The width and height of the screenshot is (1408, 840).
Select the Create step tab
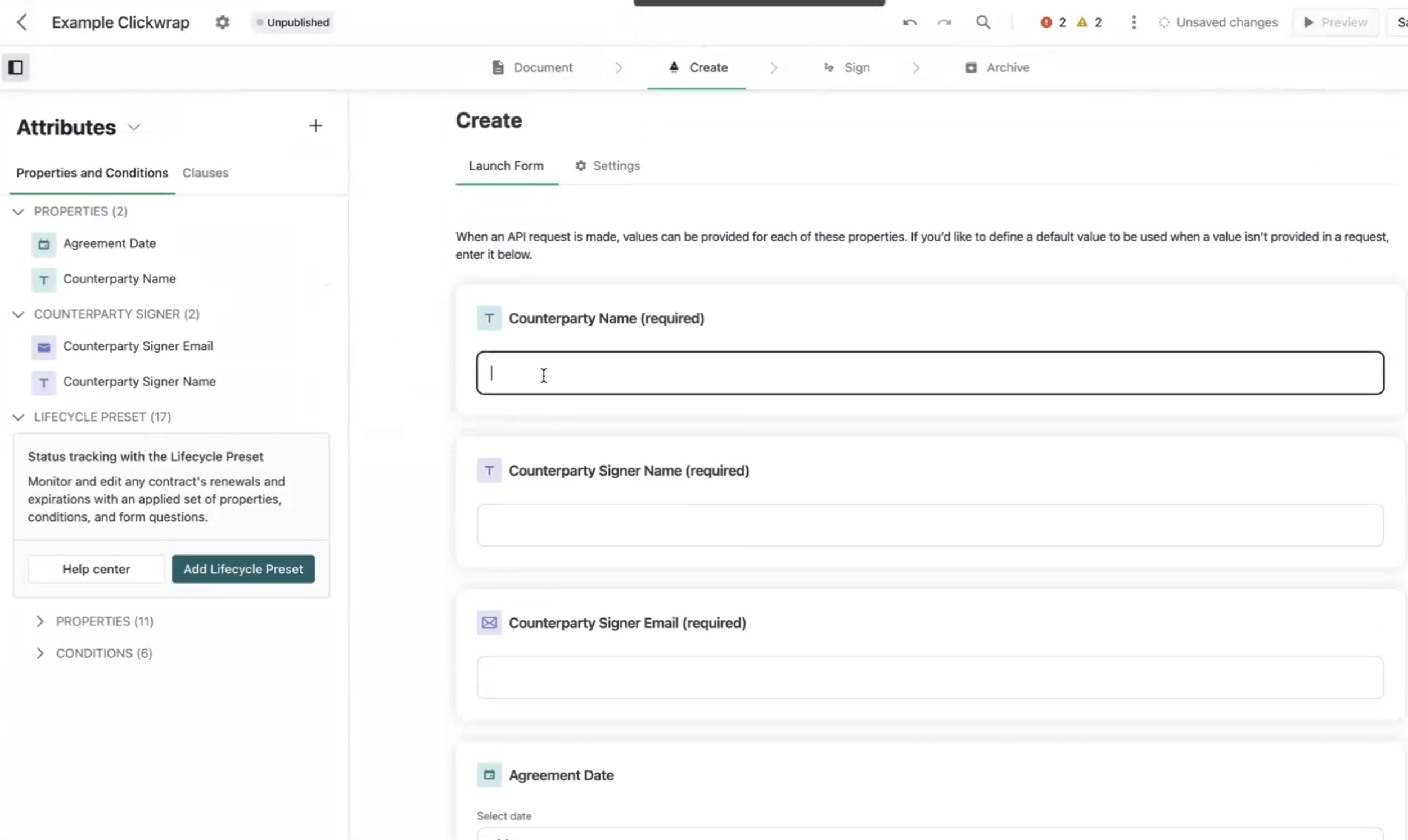click(697, 67)
